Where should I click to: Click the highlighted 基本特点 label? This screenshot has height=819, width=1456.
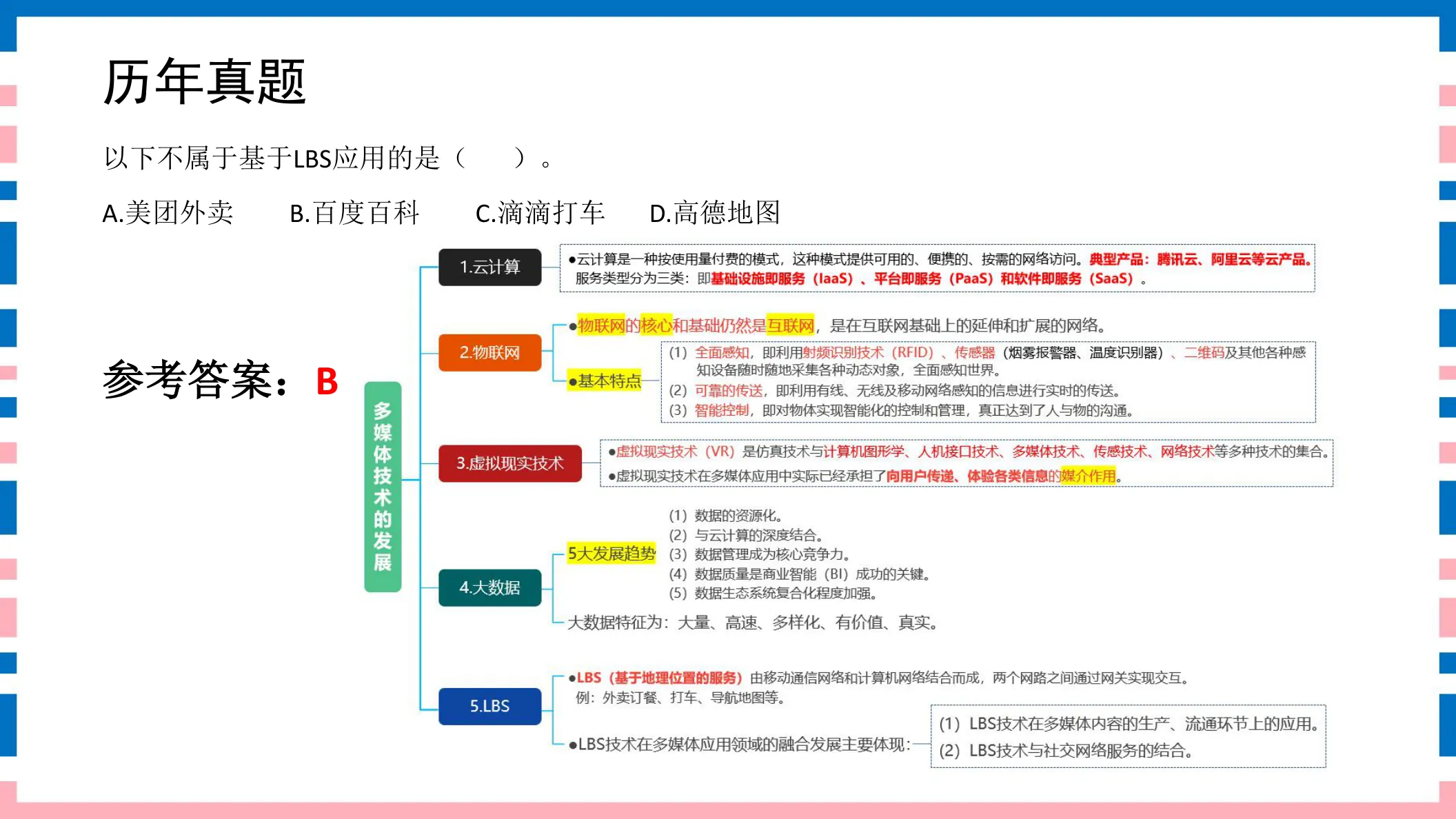605,381
